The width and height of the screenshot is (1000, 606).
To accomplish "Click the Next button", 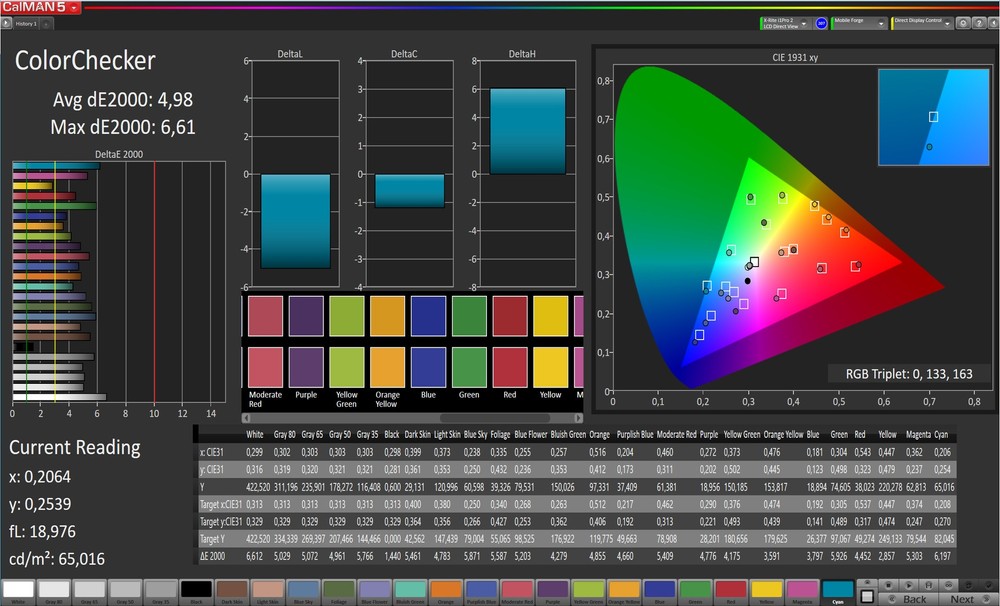I will 964,596.
